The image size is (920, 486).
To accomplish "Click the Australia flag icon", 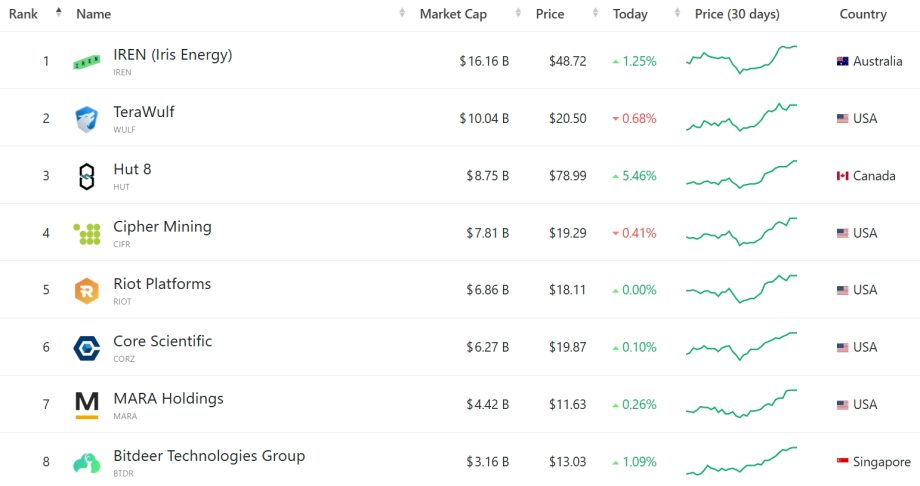I will [843, 61].
